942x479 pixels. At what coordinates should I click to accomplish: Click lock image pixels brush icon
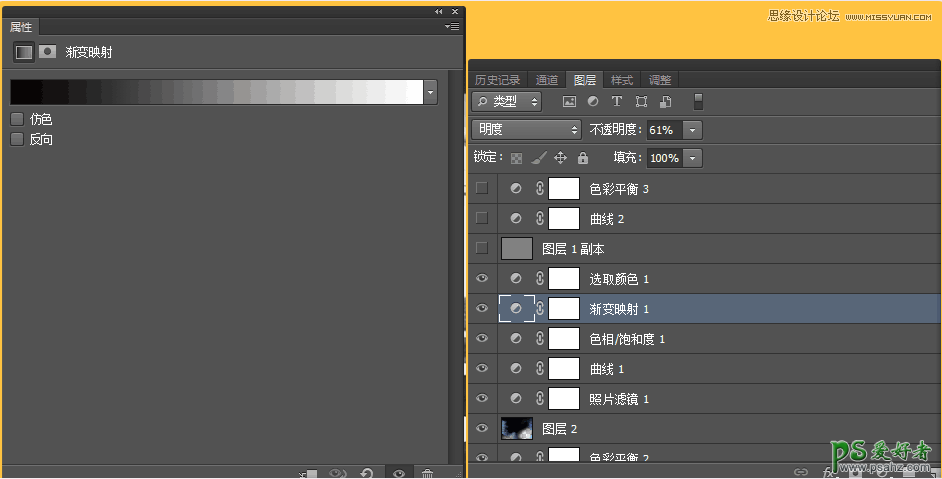pos(538,158)
